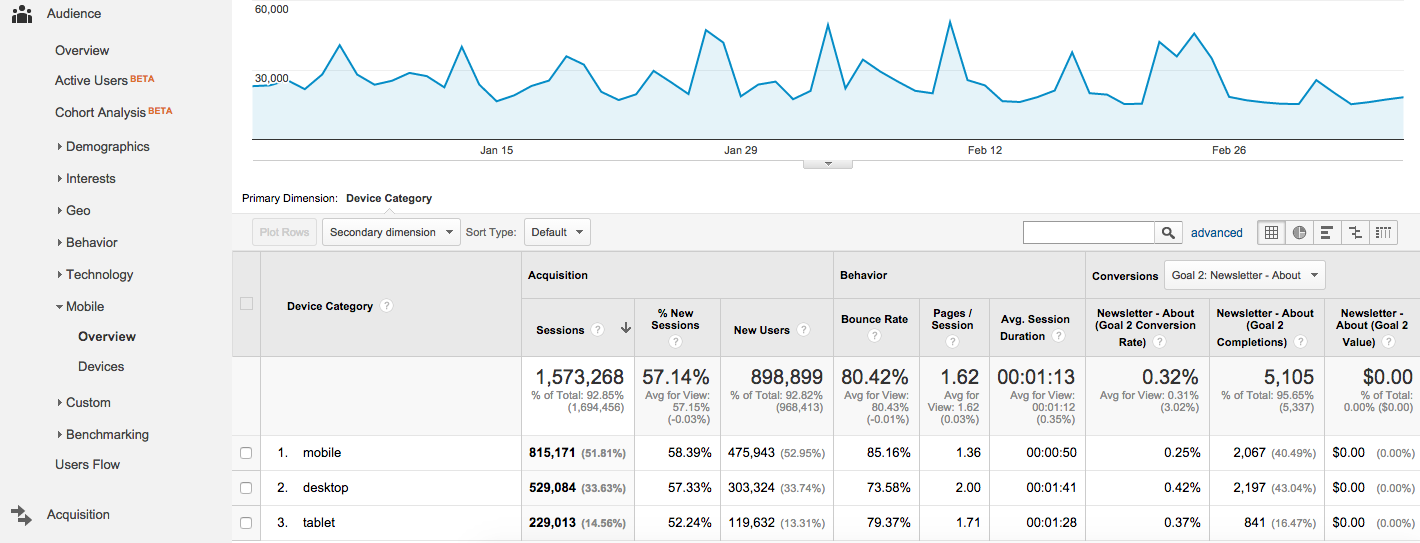1420x543 pixels.
Task: Select the pivot table view icon
Action: pyautogui.click(x=1383, y=232)
